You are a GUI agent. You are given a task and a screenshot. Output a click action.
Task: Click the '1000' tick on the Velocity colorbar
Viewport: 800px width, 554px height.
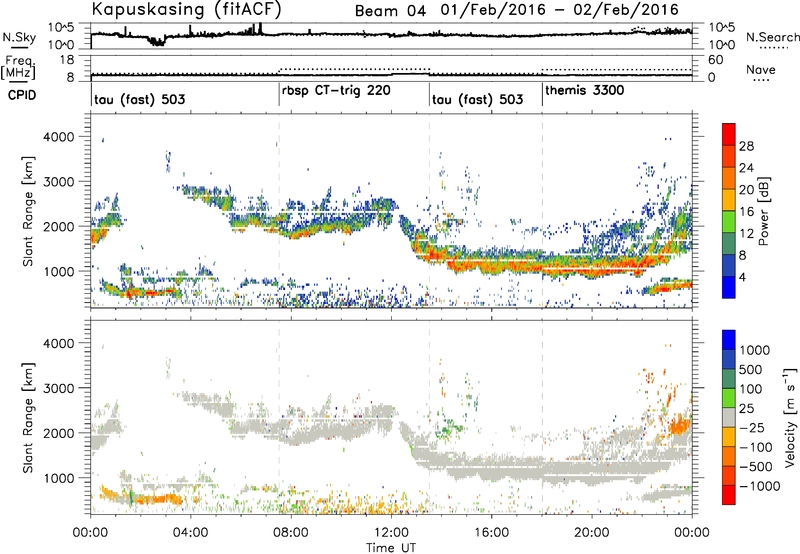[755, 350]
